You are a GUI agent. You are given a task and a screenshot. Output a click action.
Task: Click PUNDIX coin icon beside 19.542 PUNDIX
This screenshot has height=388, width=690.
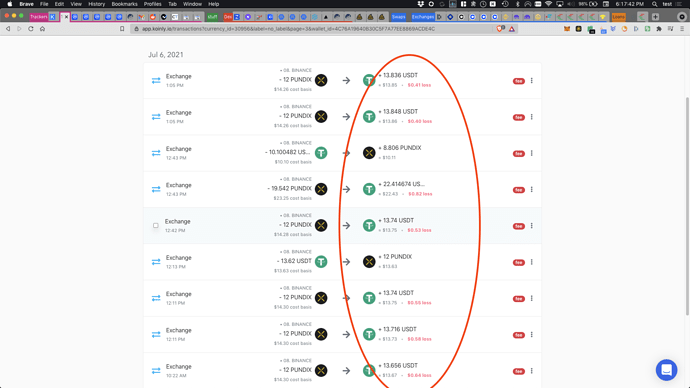321,189
